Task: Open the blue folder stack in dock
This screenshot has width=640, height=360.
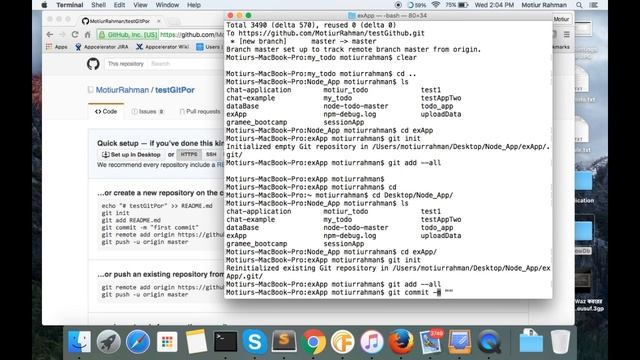Action: (531, 341)
